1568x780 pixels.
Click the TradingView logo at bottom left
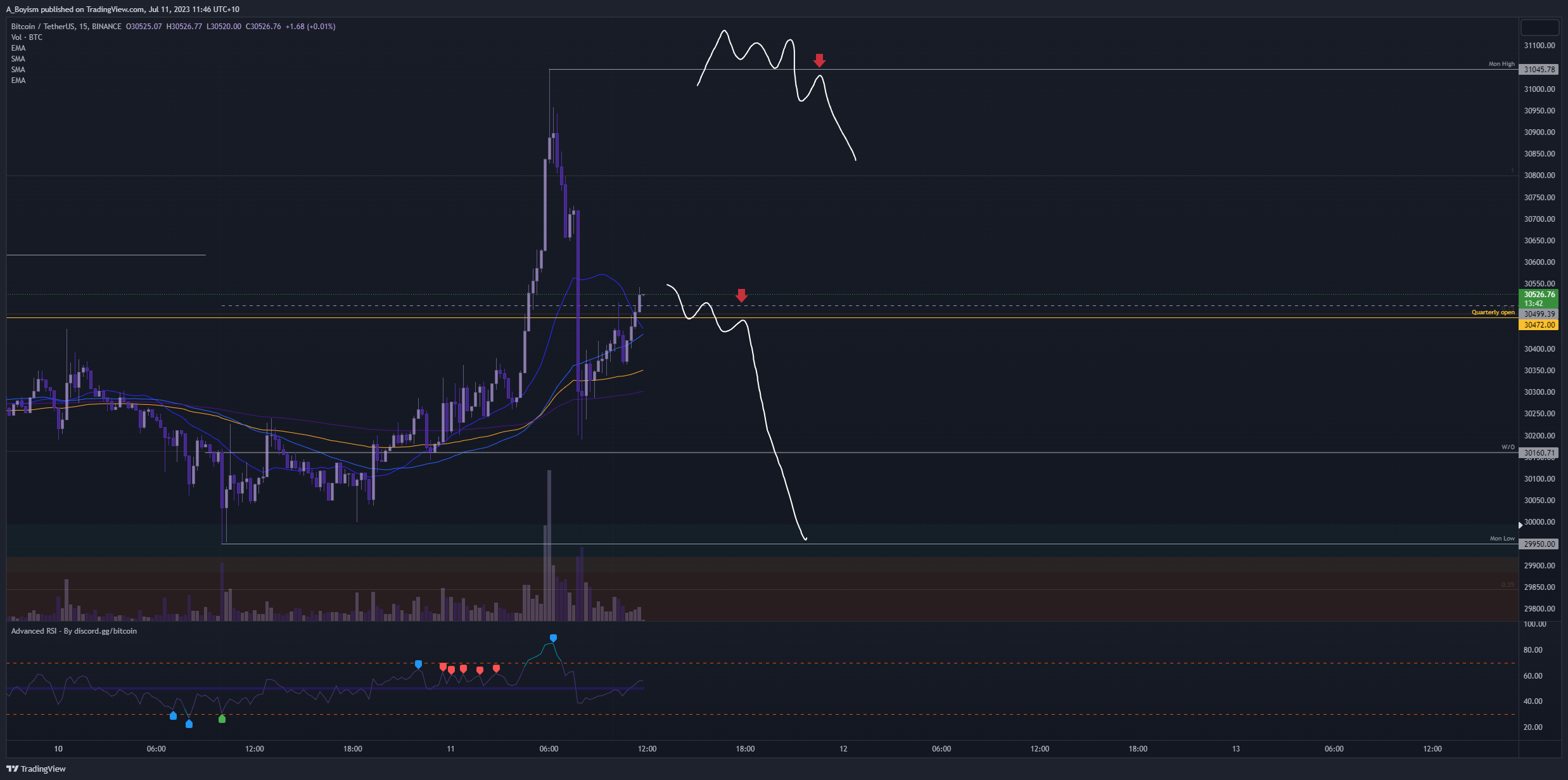[36, 769]
